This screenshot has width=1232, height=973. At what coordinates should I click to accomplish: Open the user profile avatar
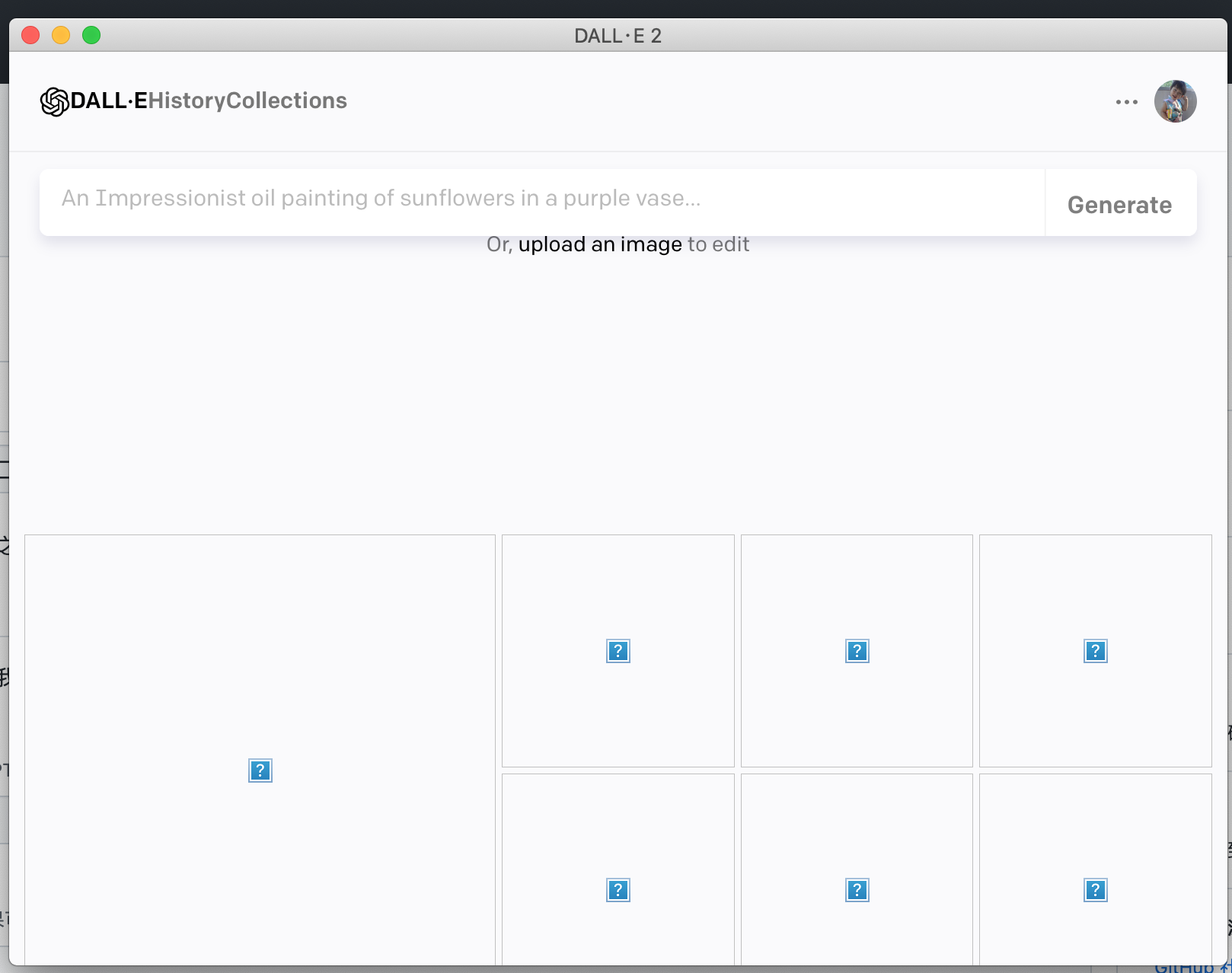[1175, 101]
